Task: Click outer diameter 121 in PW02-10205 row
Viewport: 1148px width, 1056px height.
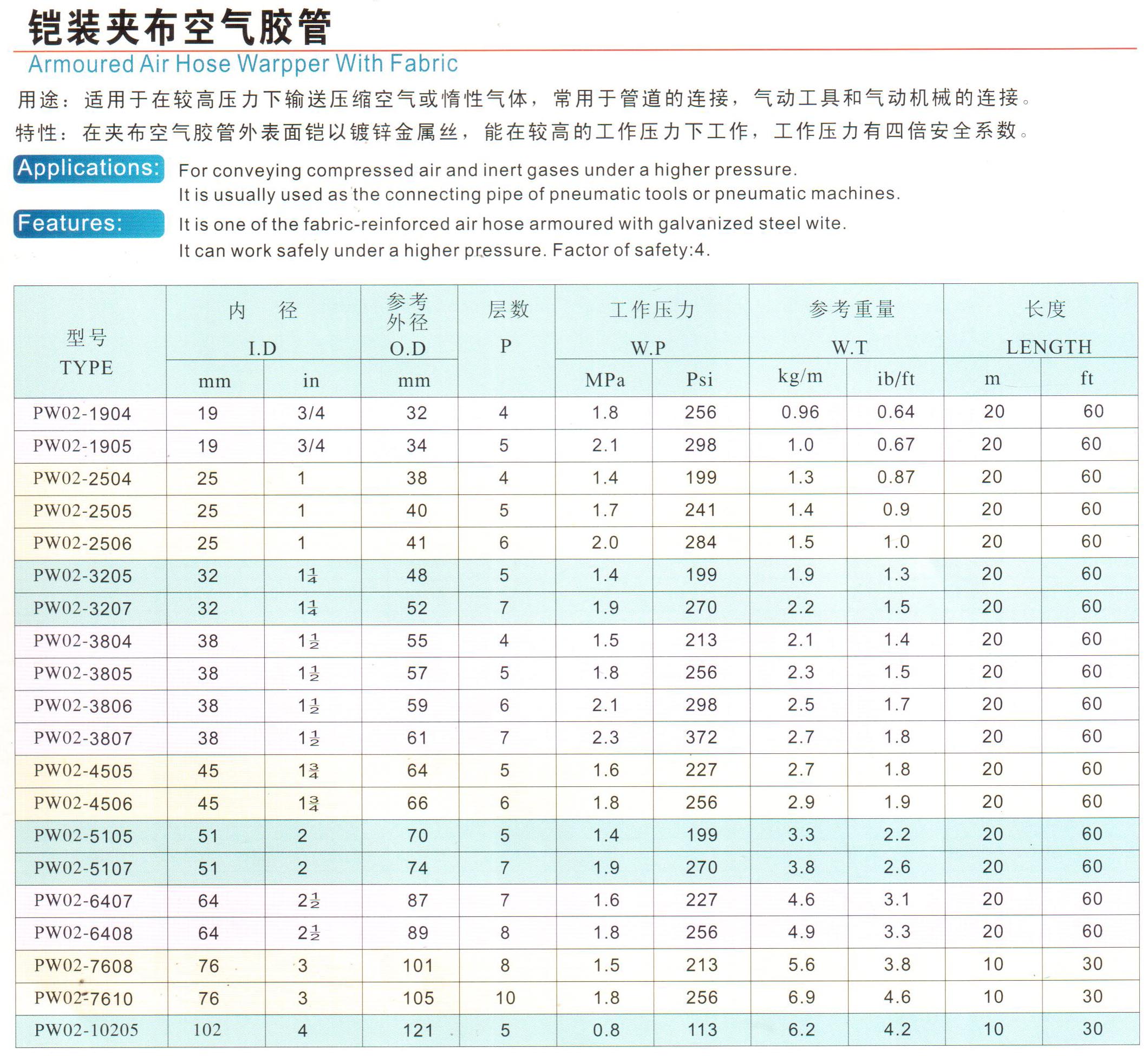Action: tap(418, 1031)
